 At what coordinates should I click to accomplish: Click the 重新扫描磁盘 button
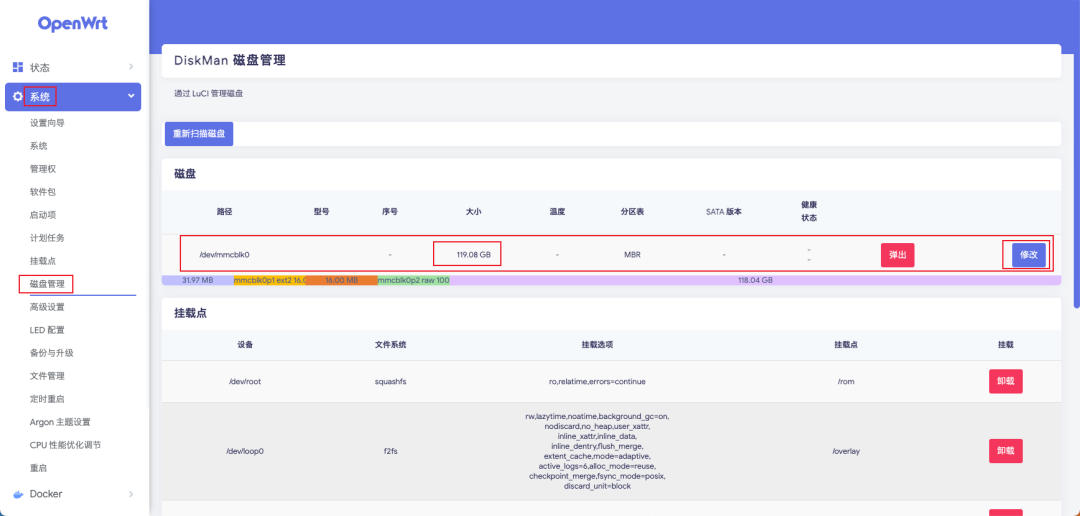[x=199, y=134]
